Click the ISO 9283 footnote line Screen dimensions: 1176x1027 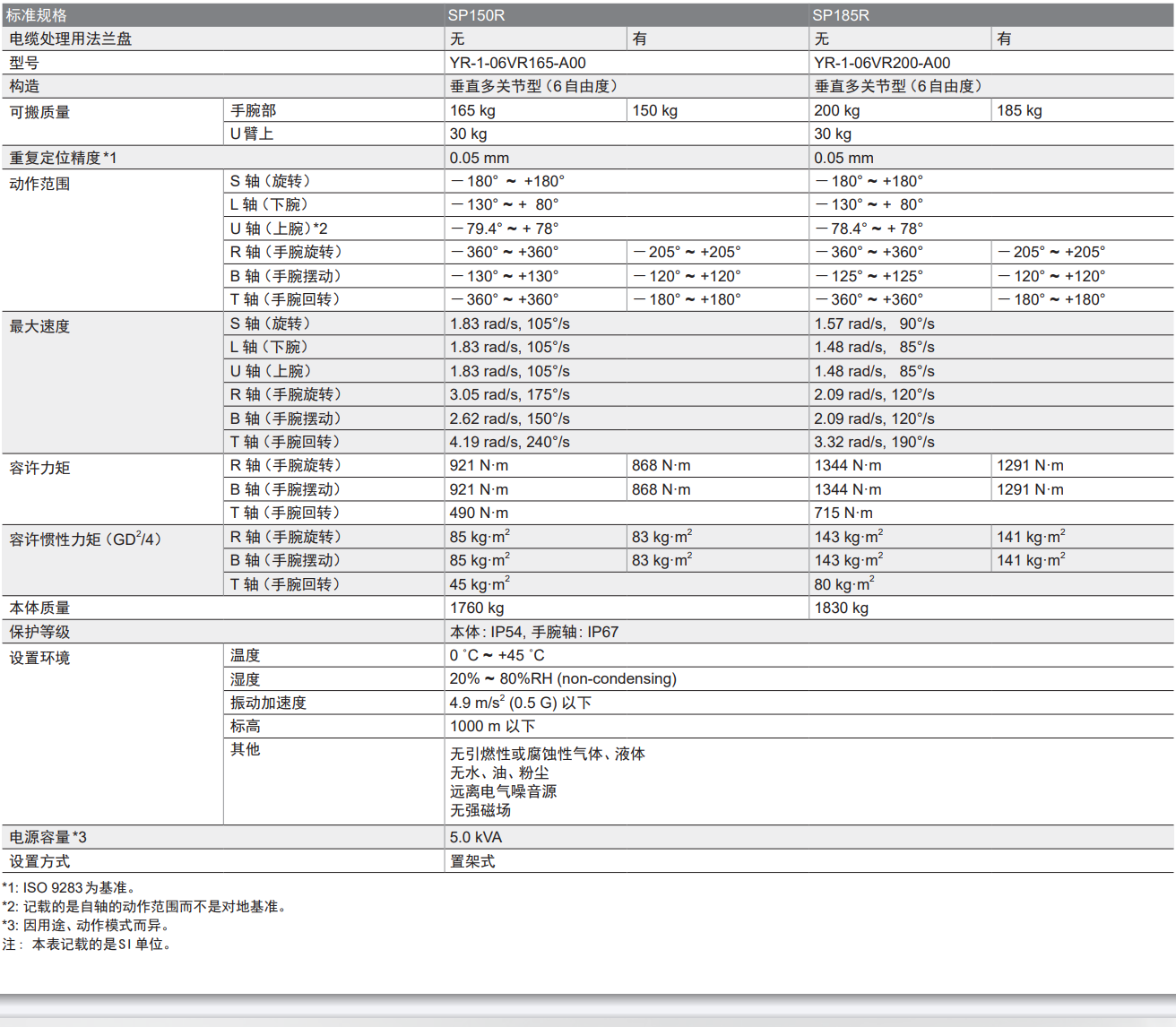click(71, 887)
